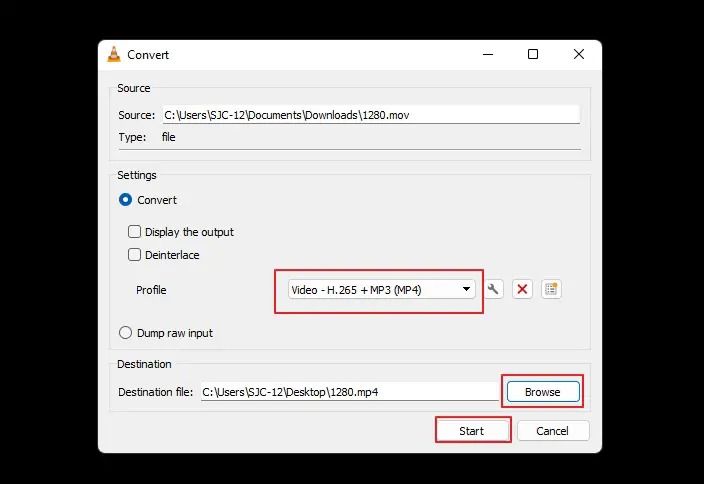This screenshot has width=704, height=484.
Task: Open the Profile dropdown Video - H.265 + MP3 (MP4)
Action: [381, 290]
